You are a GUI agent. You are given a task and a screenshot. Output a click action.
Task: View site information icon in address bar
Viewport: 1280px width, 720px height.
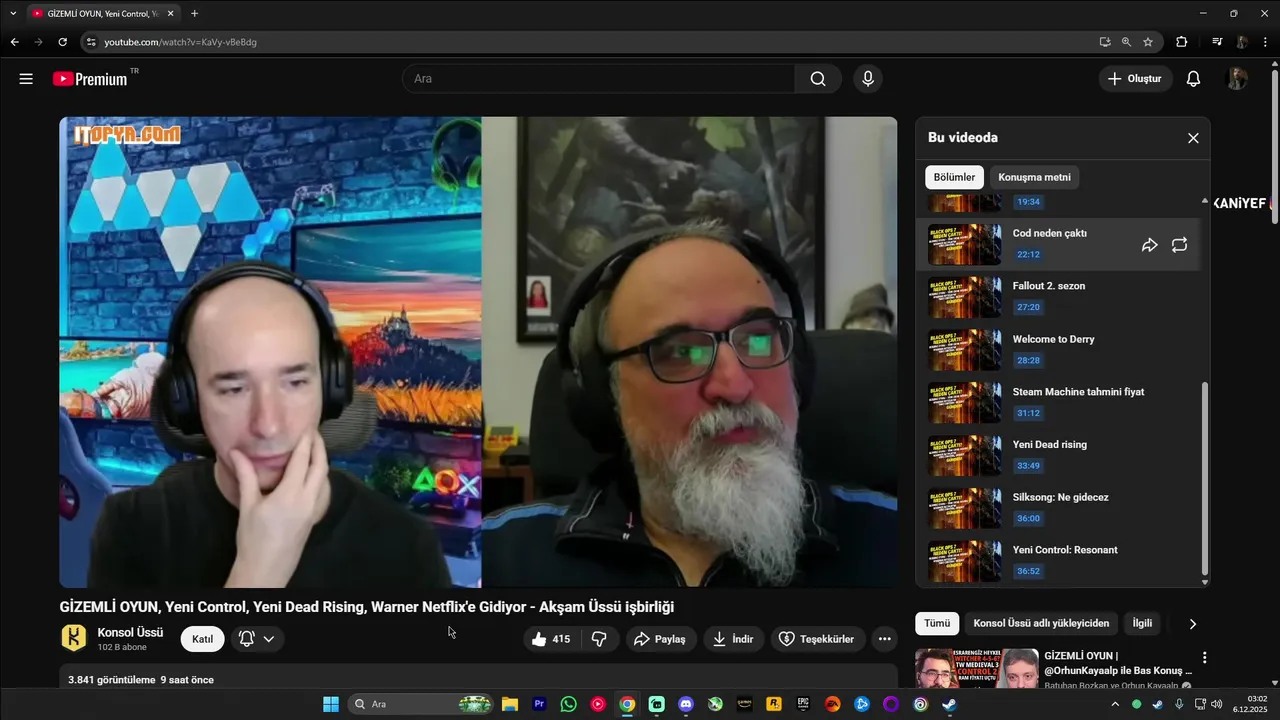pos(91,42)
